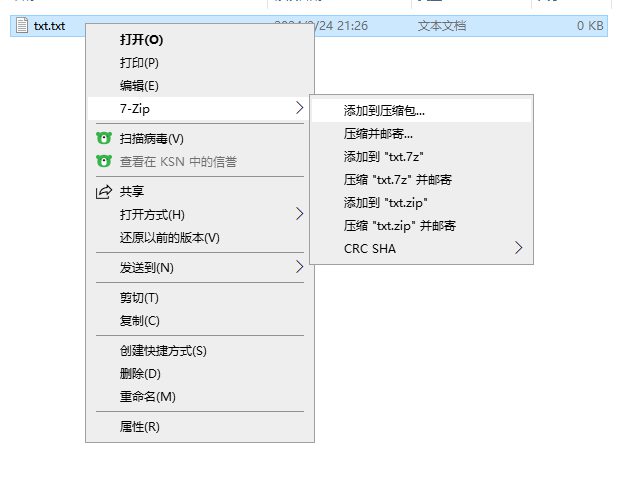The width and height of the screenshot is (635, 484).
Task: Click the share icon next to 共享
Action: (x=102, y=191)
